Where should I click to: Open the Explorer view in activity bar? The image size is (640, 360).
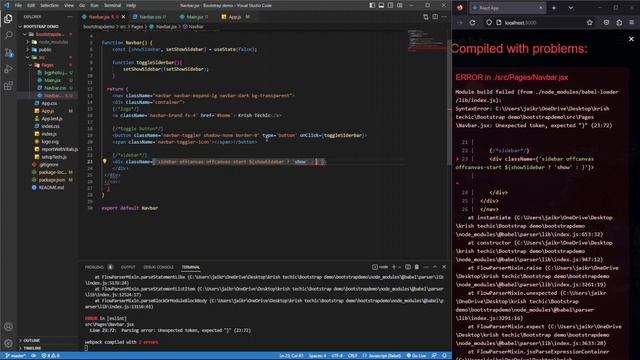(8, 19)
